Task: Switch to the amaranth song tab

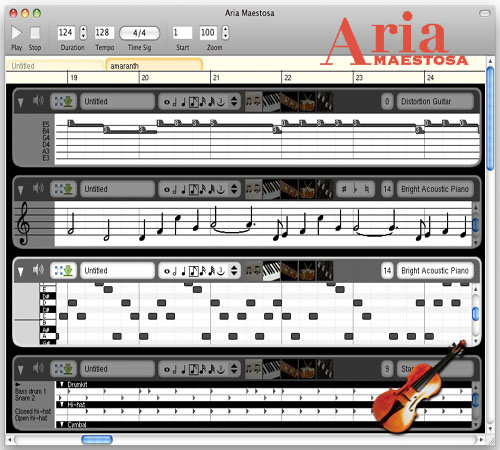Action: 154,65
